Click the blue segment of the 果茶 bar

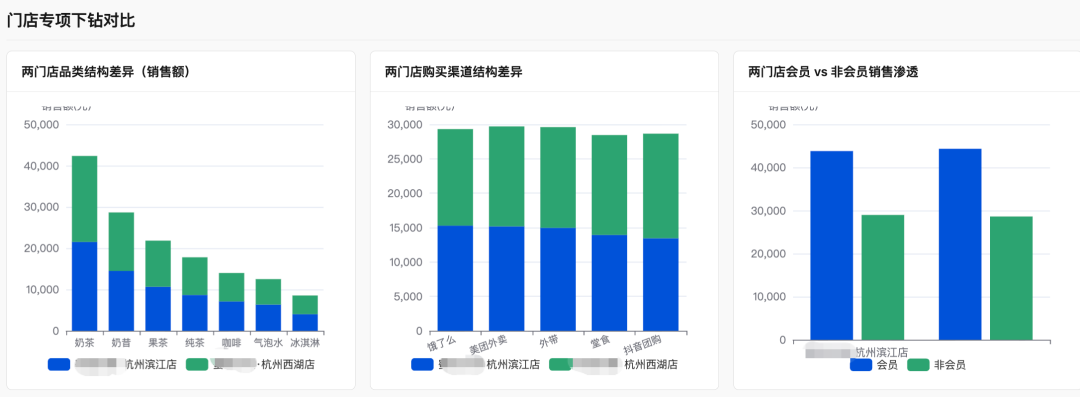[158, 309]
